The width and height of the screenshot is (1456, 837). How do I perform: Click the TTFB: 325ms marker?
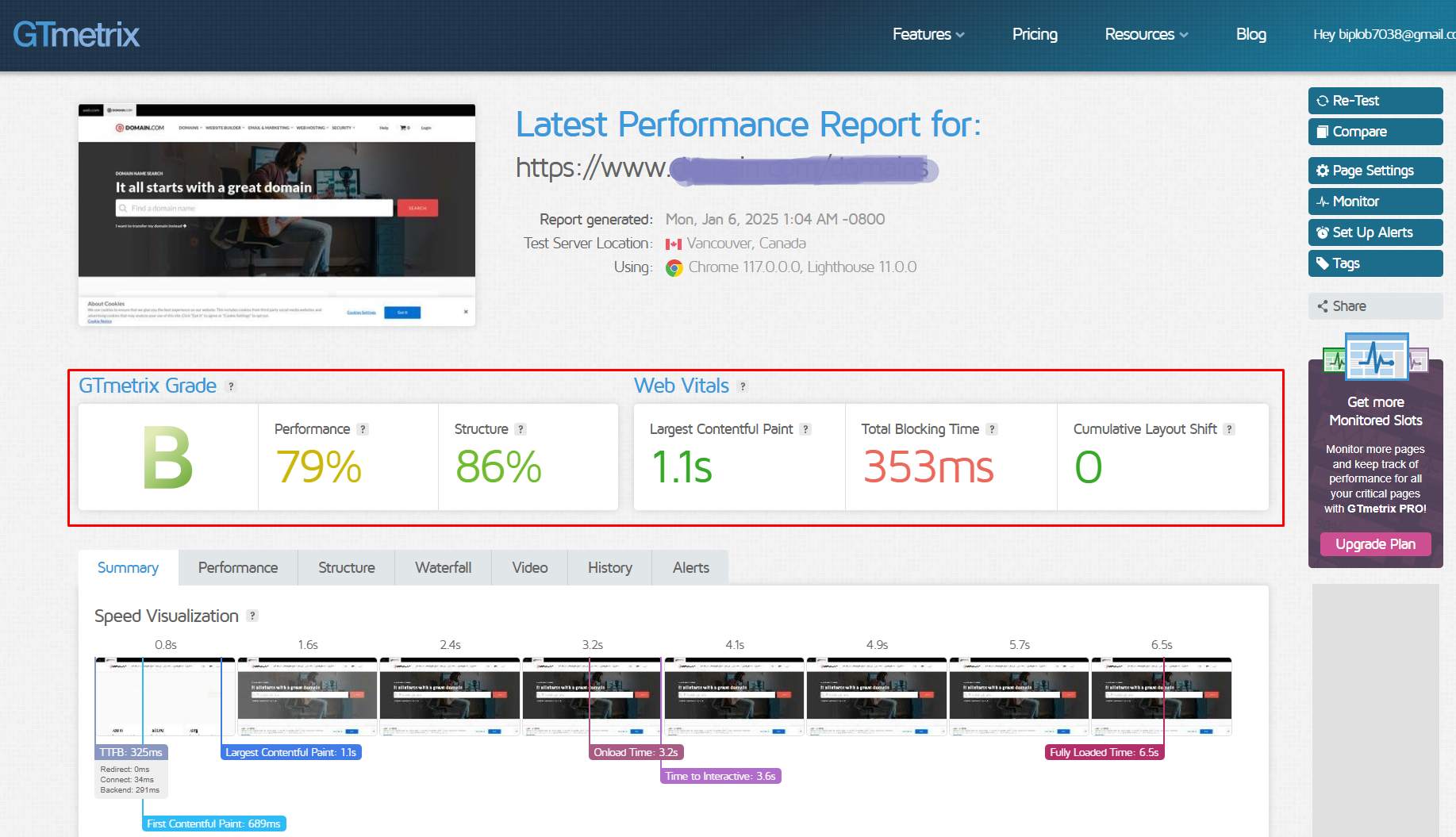tap(131, 752)
